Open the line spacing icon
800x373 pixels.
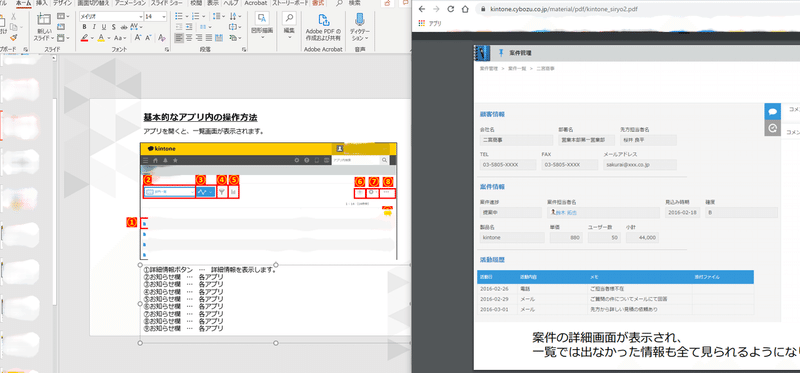pos(216,16)
